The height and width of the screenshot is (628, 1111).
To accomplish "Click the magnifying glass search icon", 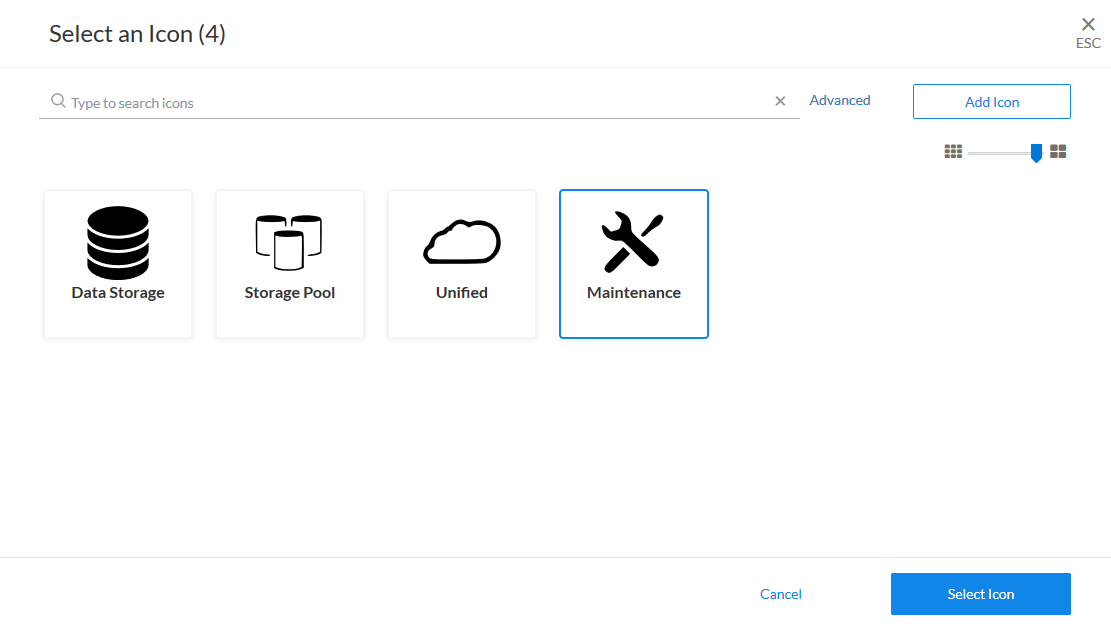I will (x=58, y=101).
